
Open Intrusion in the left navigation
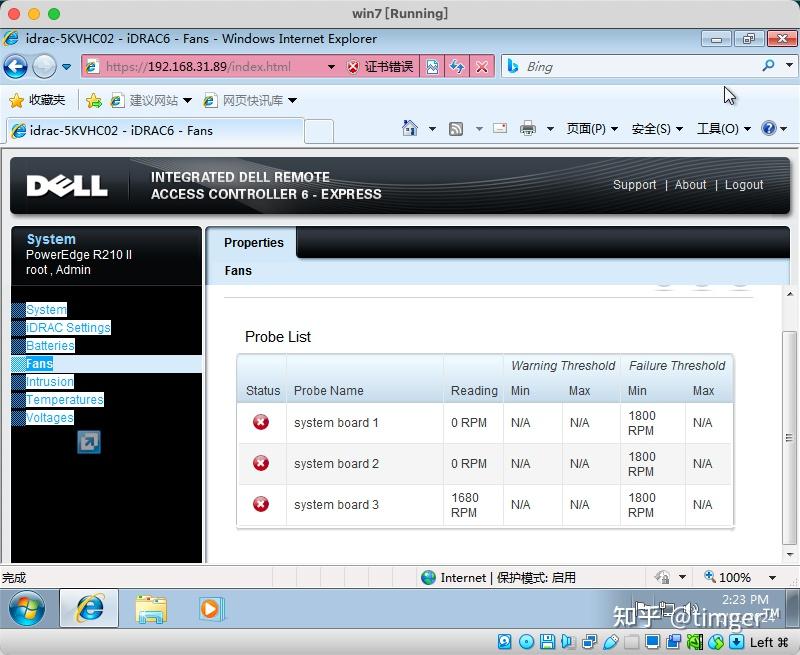[49, 382]
